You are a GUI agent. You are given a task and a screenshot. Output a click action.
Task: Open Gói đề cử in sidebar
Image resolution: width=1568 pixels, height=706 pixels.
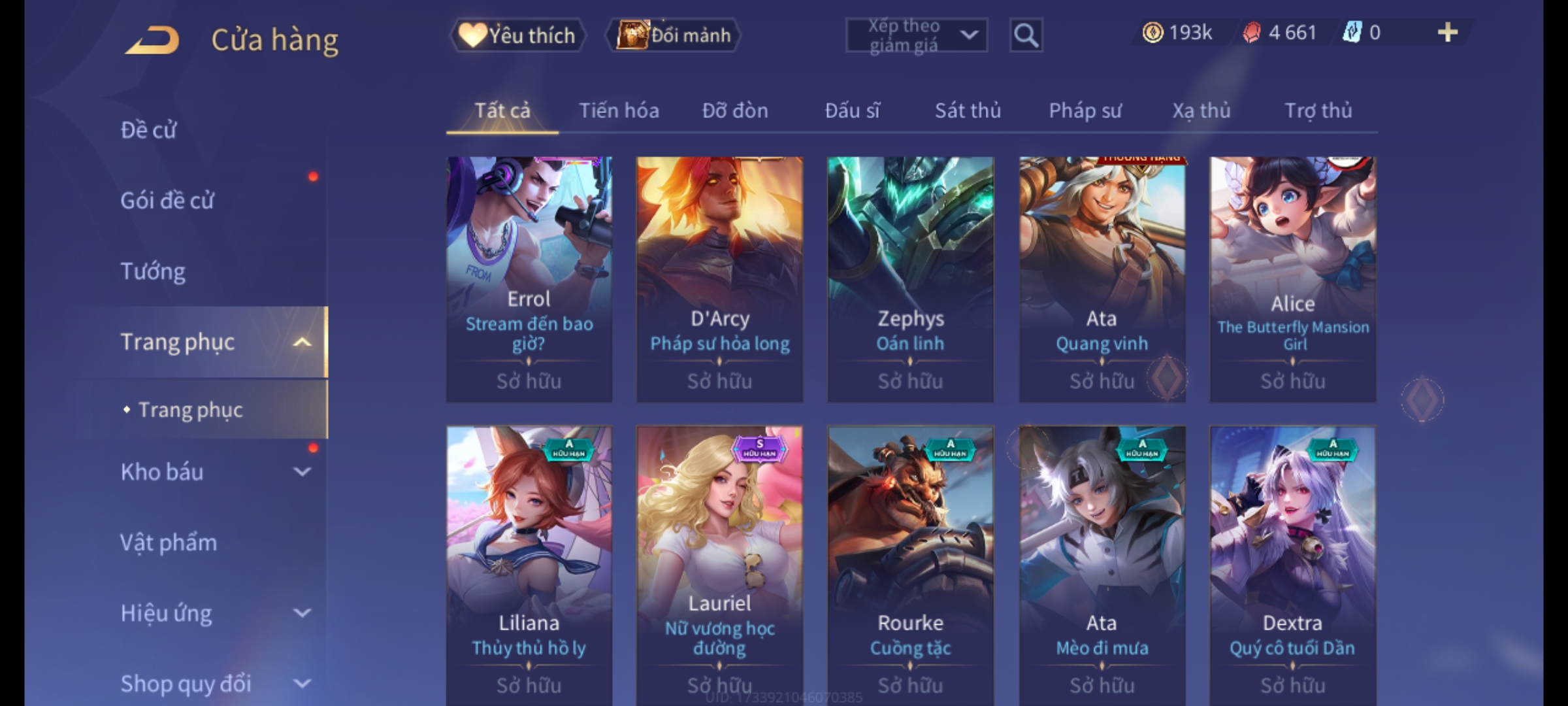pos(167,200)
